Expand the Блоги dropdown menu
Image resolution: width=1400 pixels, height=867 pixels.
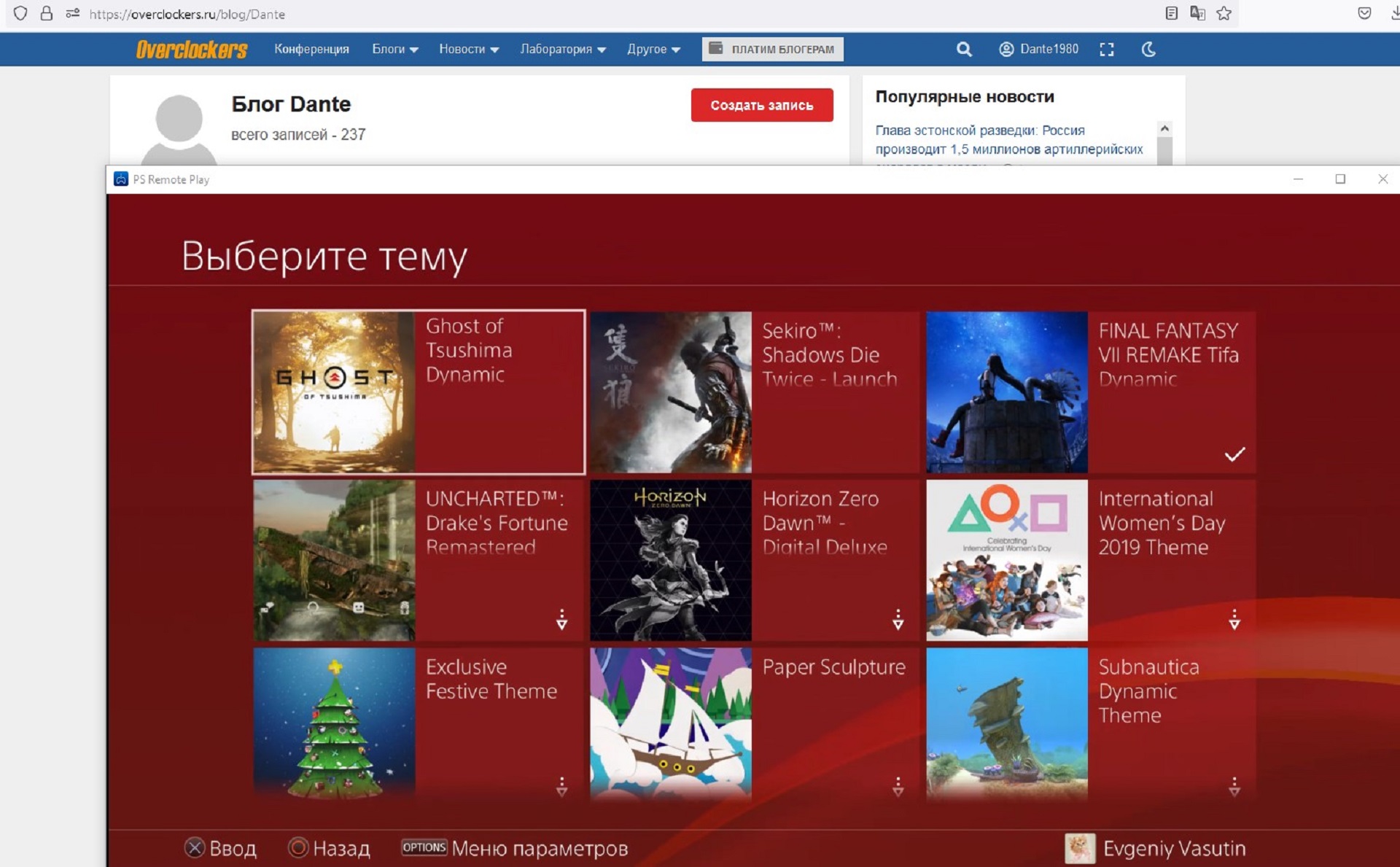[x=394, y=49]
